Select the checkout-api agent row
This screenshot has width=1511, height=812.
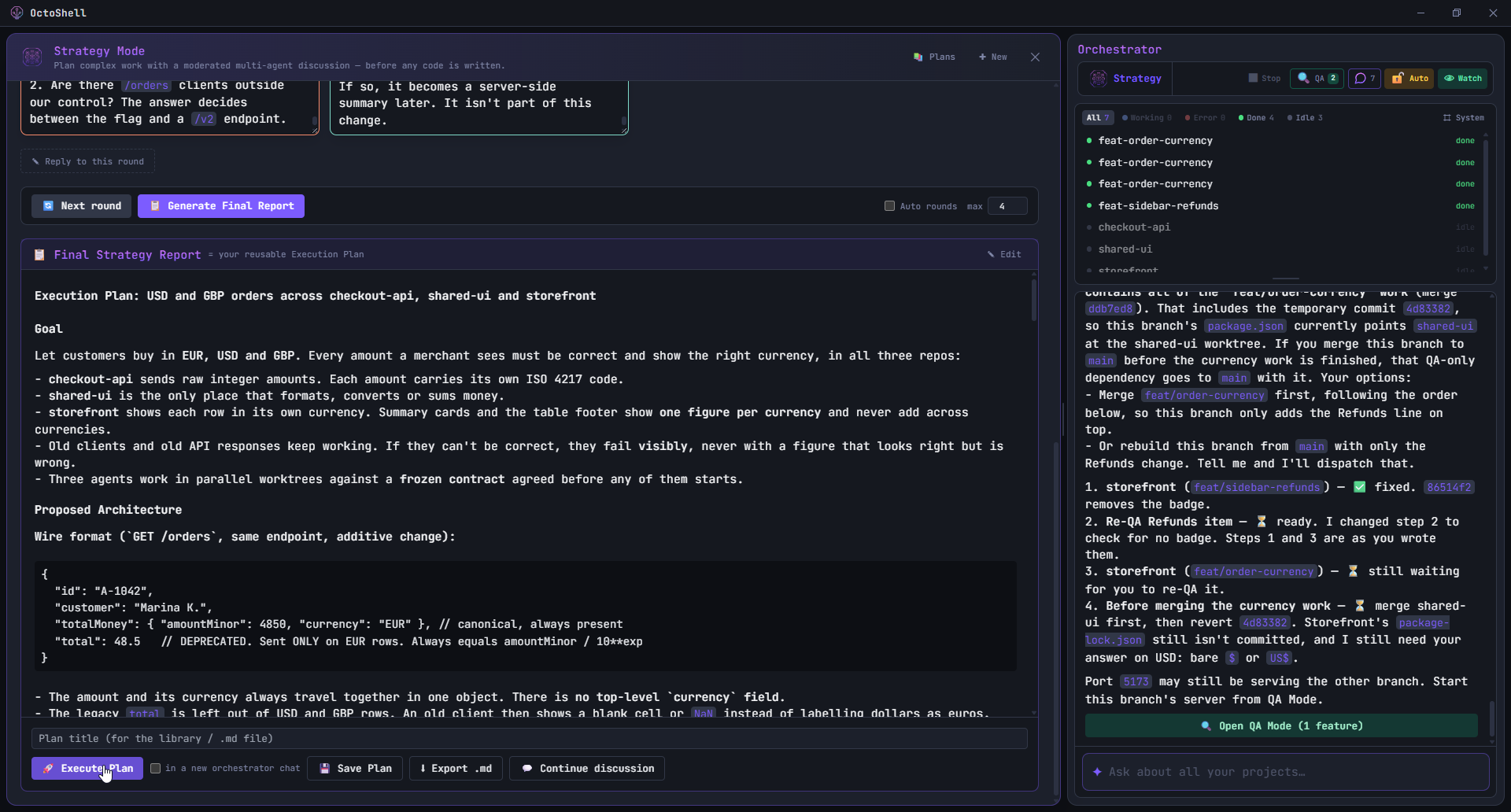click(1280, 227)
